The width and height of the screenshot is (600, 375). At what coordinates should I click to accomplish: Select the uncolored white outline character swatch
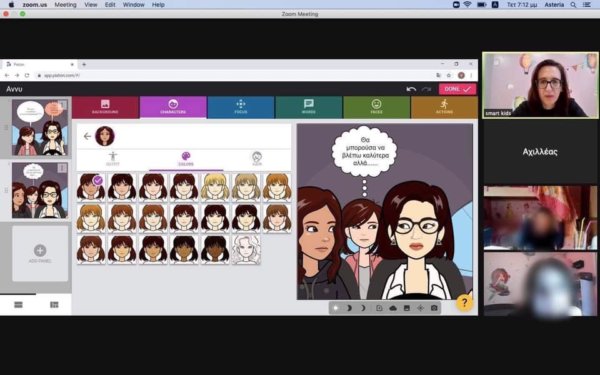pos(246,249)
